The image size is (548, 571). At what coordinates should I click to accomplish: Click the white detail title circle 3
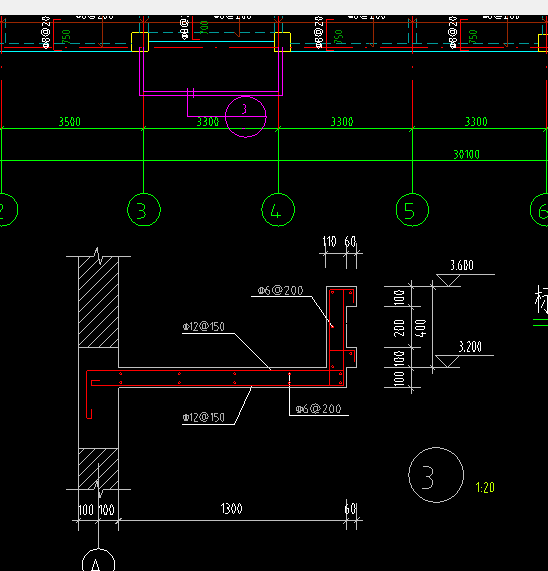point(436,475)
